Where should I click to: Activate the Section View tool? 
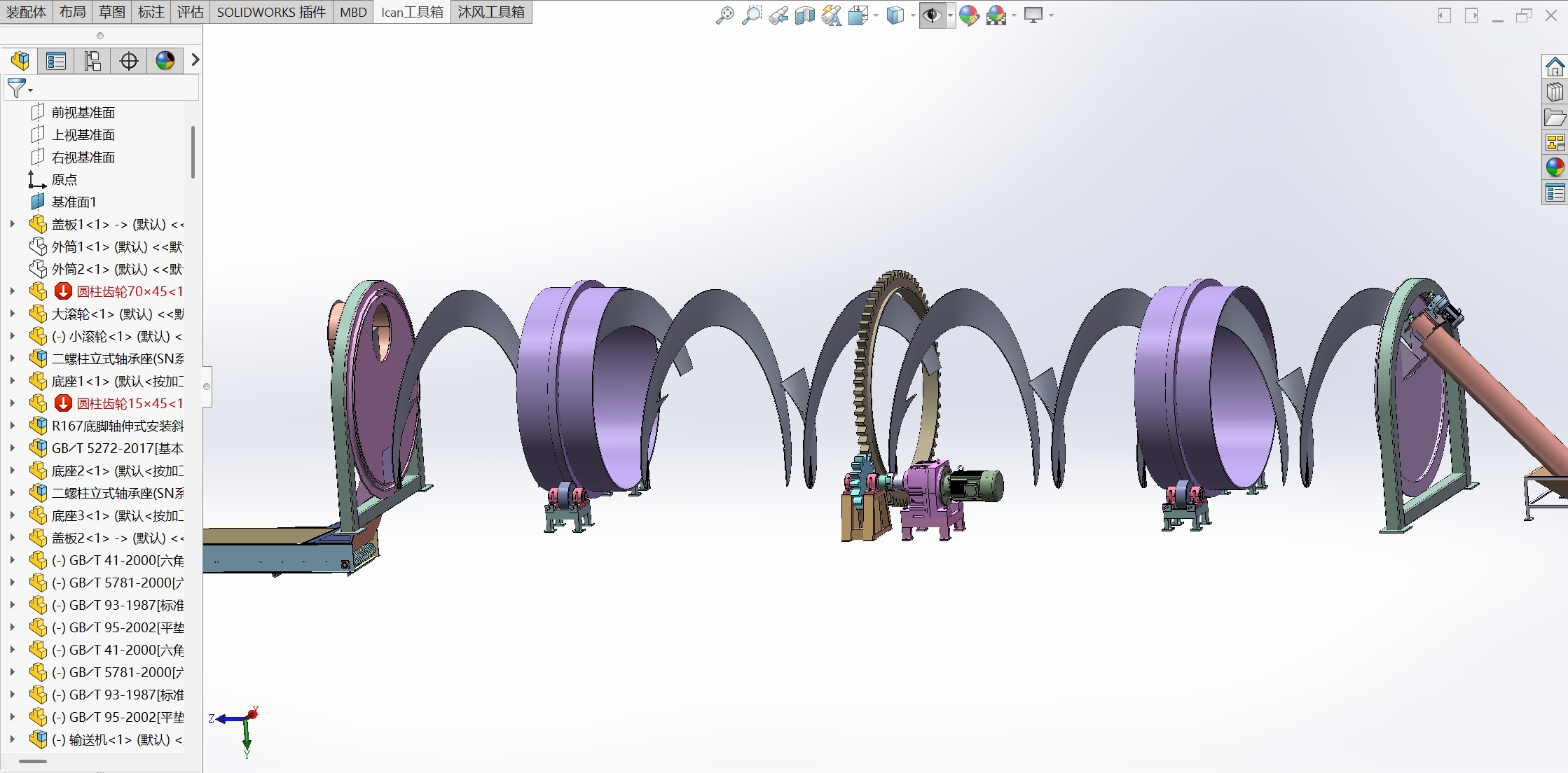(804, 15)
